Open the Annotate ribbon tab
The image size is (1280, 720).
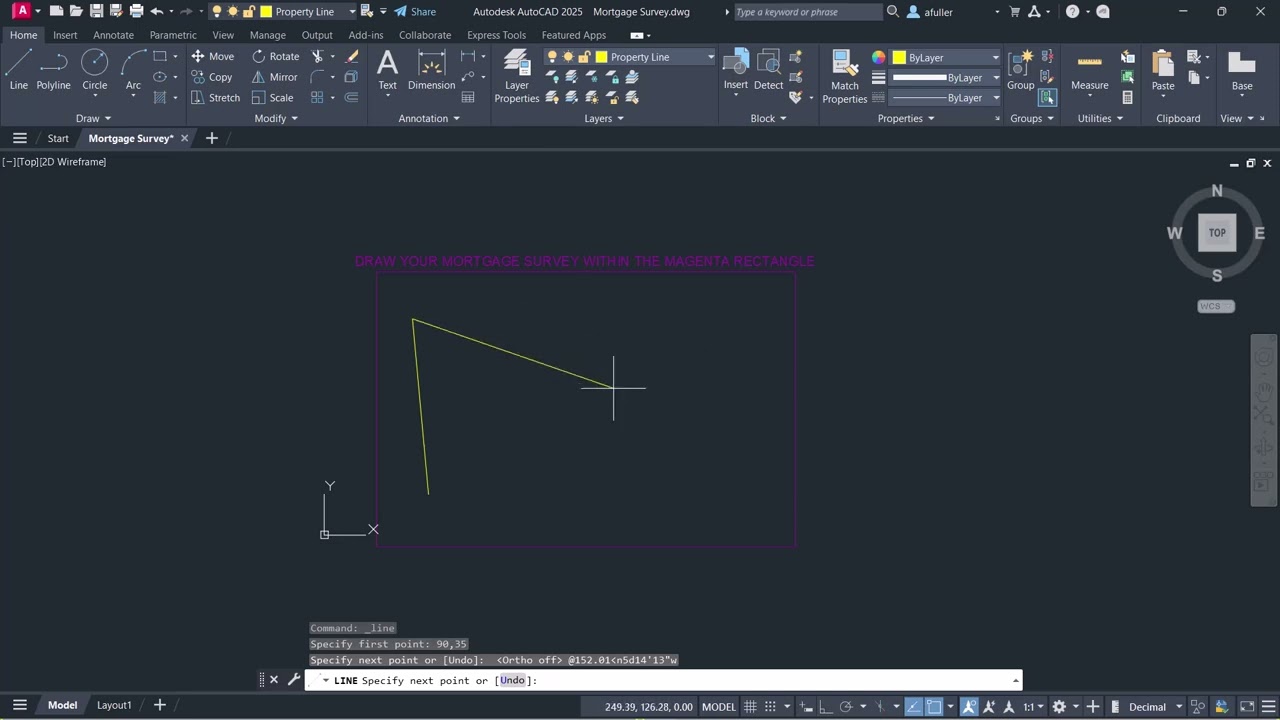[113, 35]
